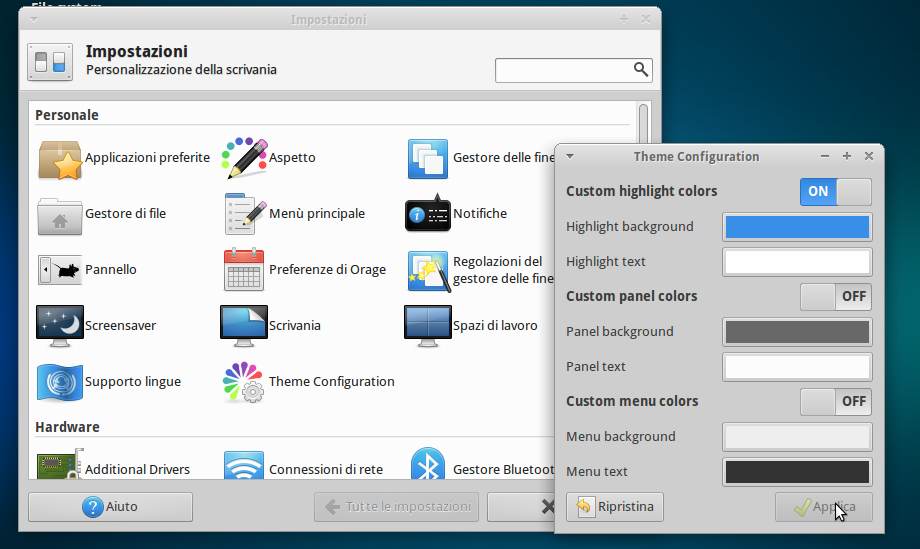The width and height of the screenshot is (920, 549).
Task: Open Preferenze di Orage
Action: click(x=305, y=270)
